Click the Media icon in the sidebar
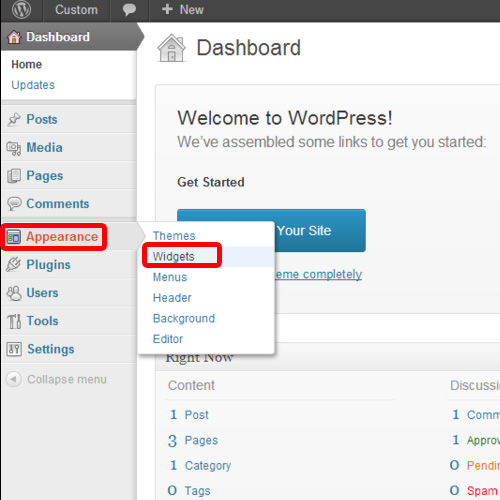The image size is (500, 500). [x=14, y=148]
